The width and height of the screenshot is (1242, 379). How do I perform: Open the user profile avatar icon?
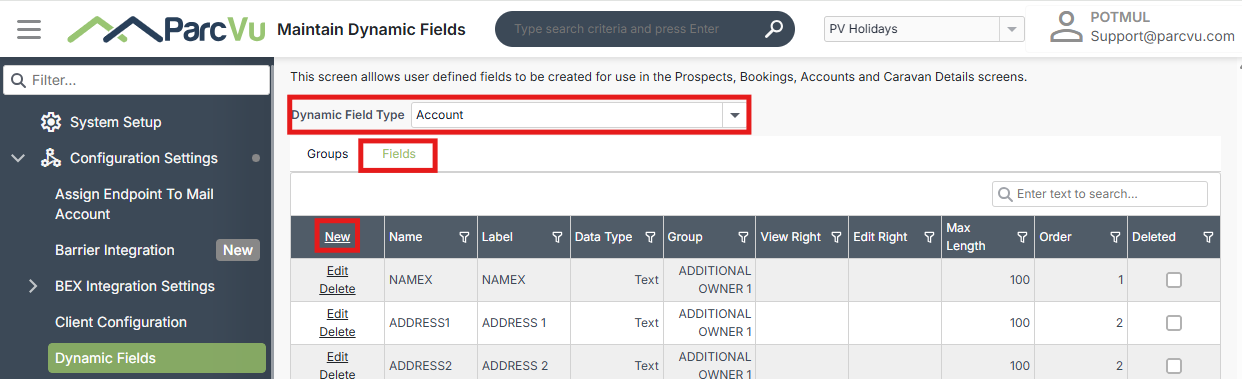click(1067, 27)
